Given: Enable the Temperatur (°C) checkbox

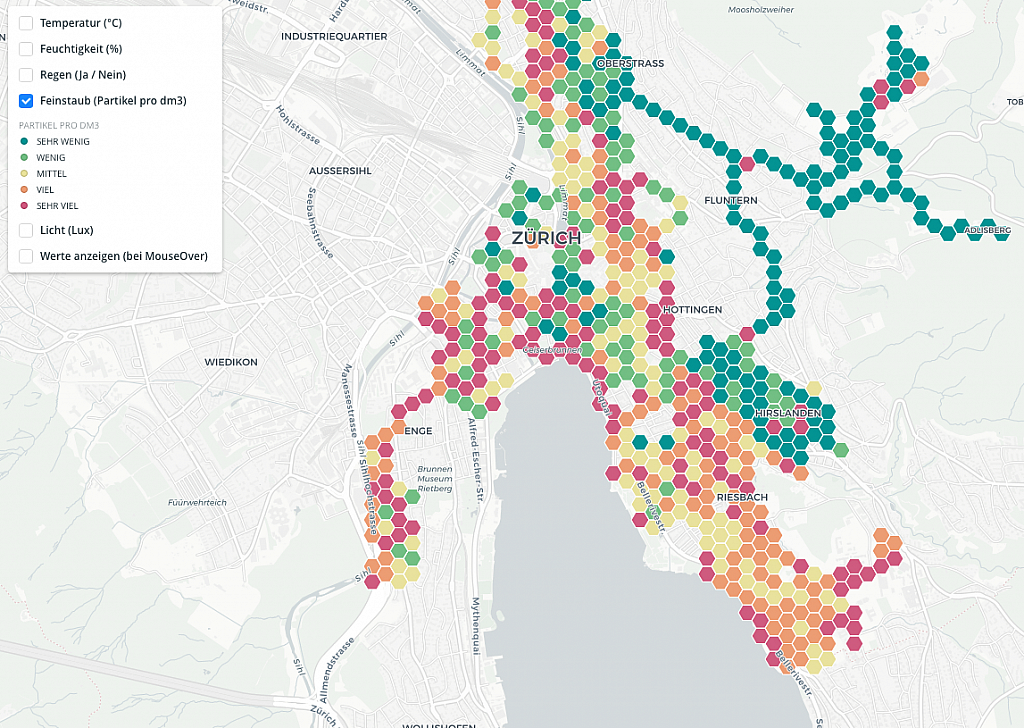Looking at the screenshot, I should coord(27,23).
